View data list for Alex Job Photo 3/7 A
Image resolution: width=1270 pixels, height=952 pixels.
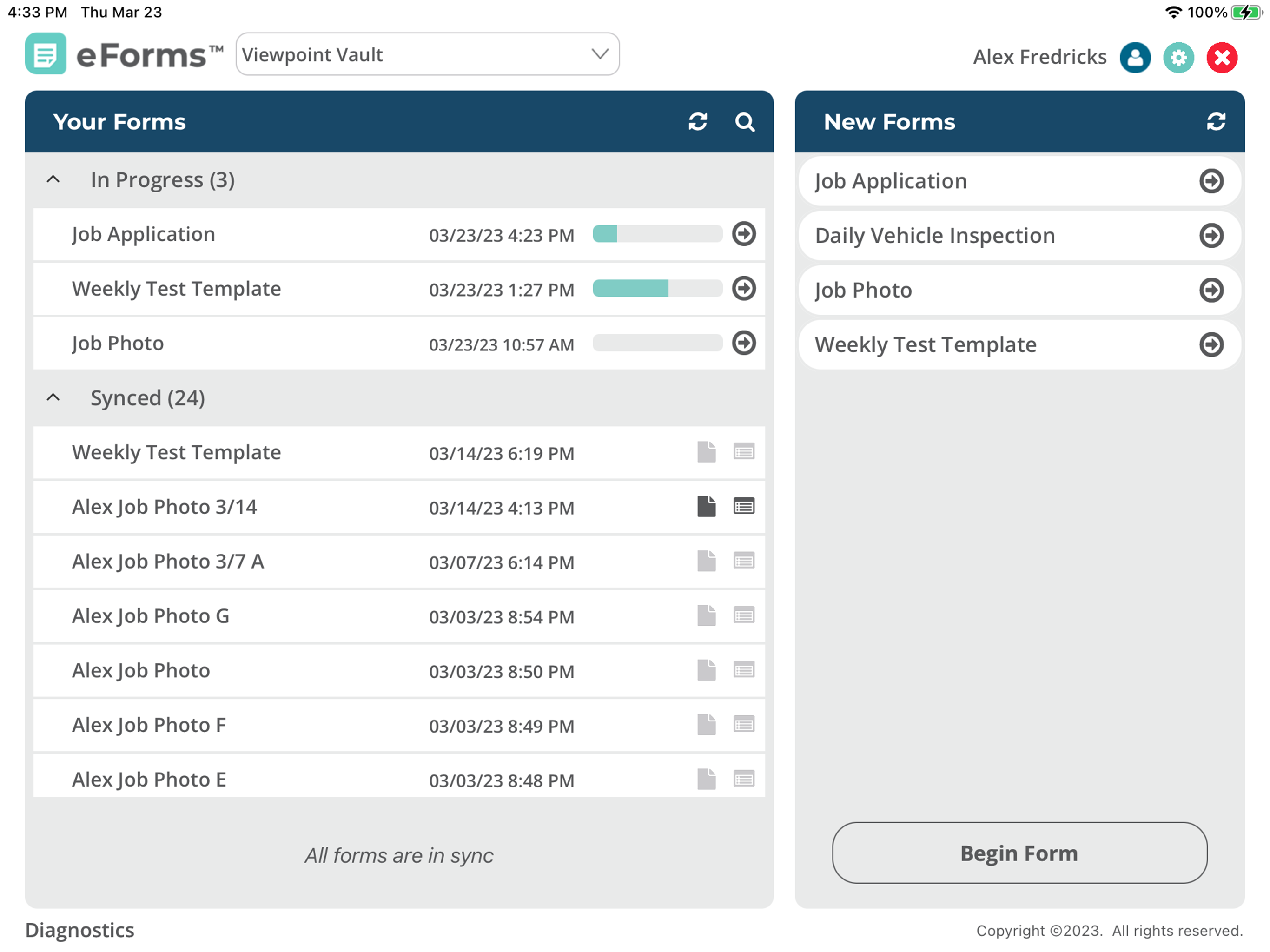[744, 561]
